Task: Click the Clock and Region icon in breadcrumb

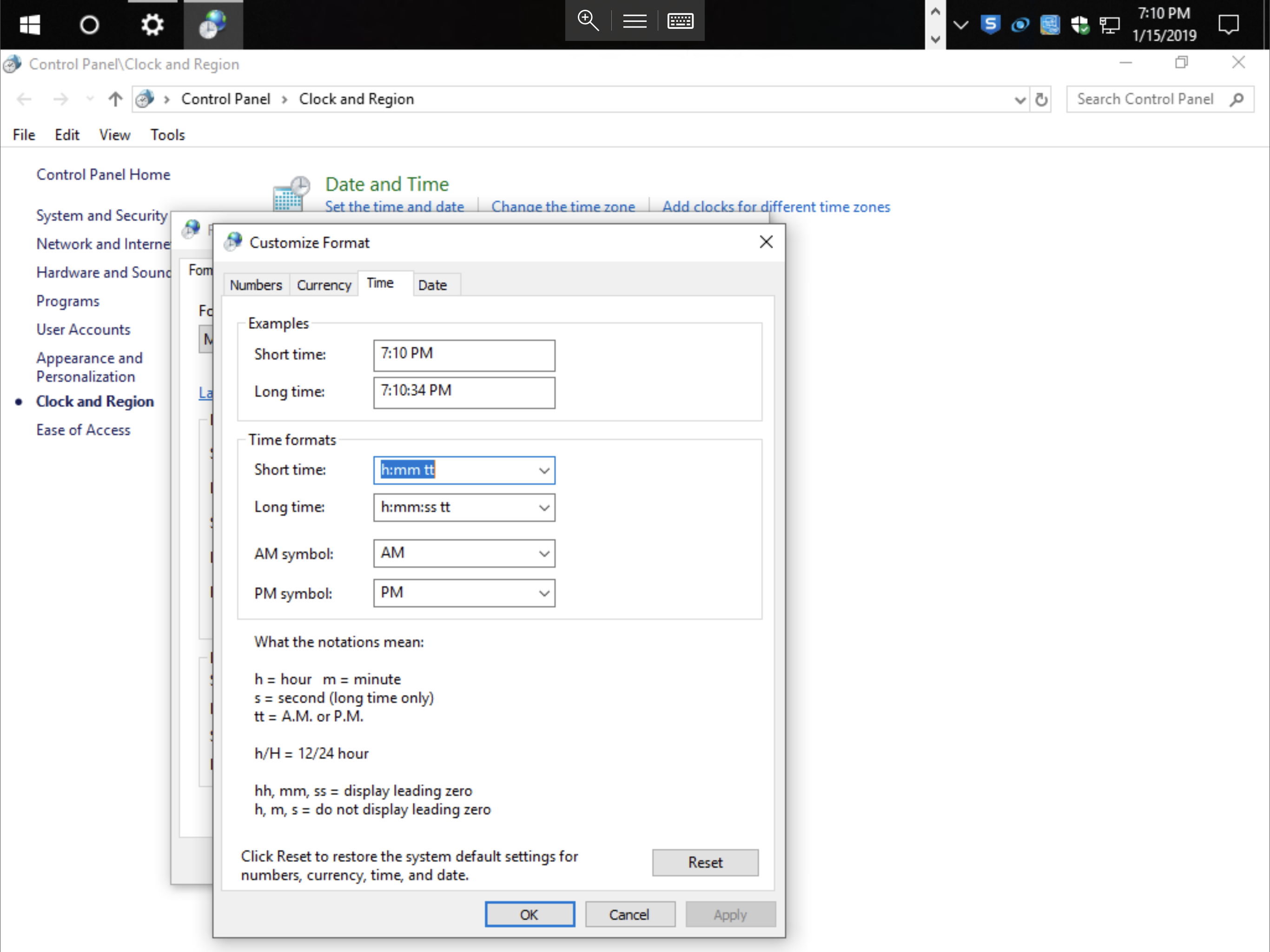Action: coord(147,99)
